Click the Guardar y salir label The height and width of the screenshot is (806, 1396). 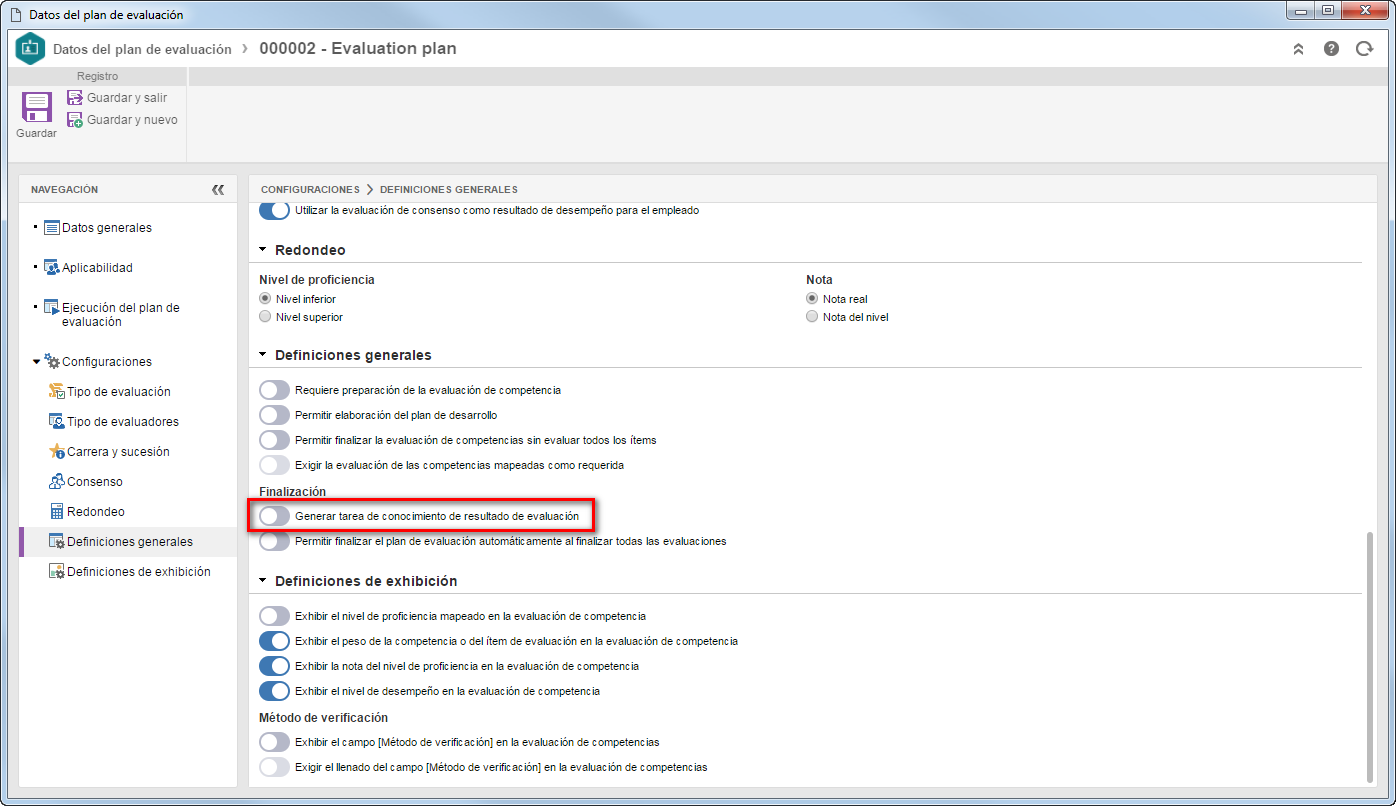coord(127,98)
